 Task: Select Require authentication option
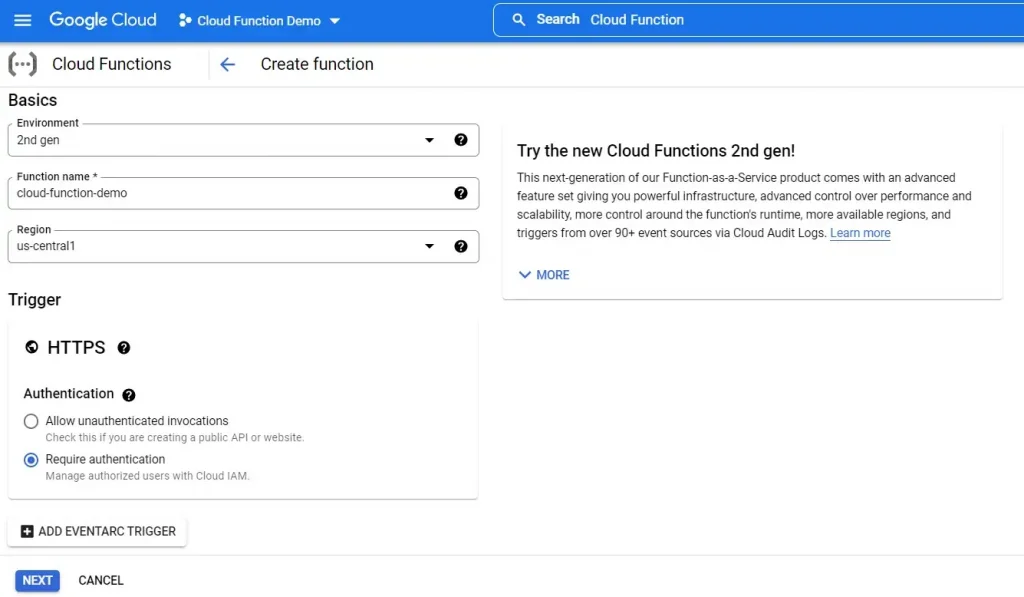click(x=31, y=460)
